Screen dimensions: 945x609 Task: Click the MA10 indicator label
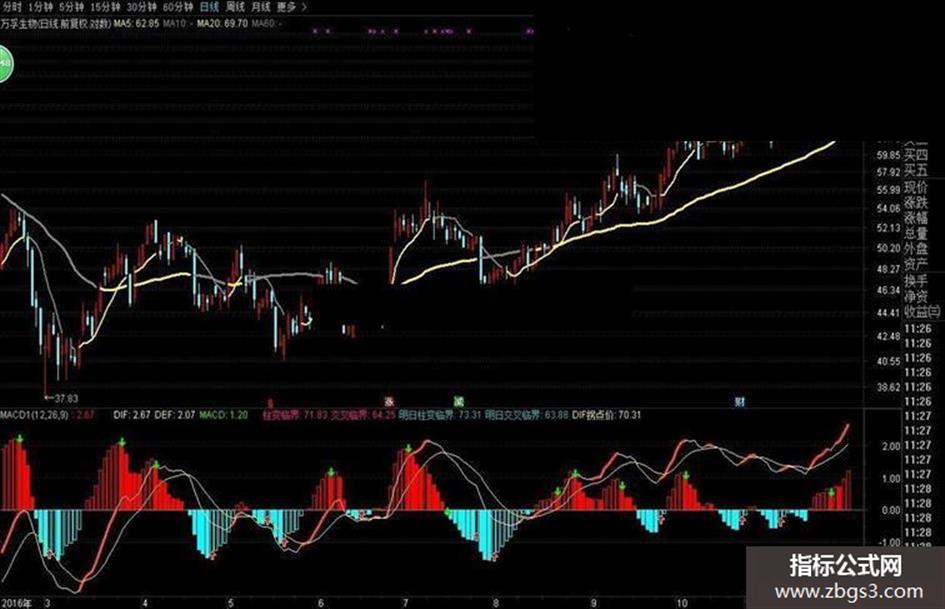177,24
